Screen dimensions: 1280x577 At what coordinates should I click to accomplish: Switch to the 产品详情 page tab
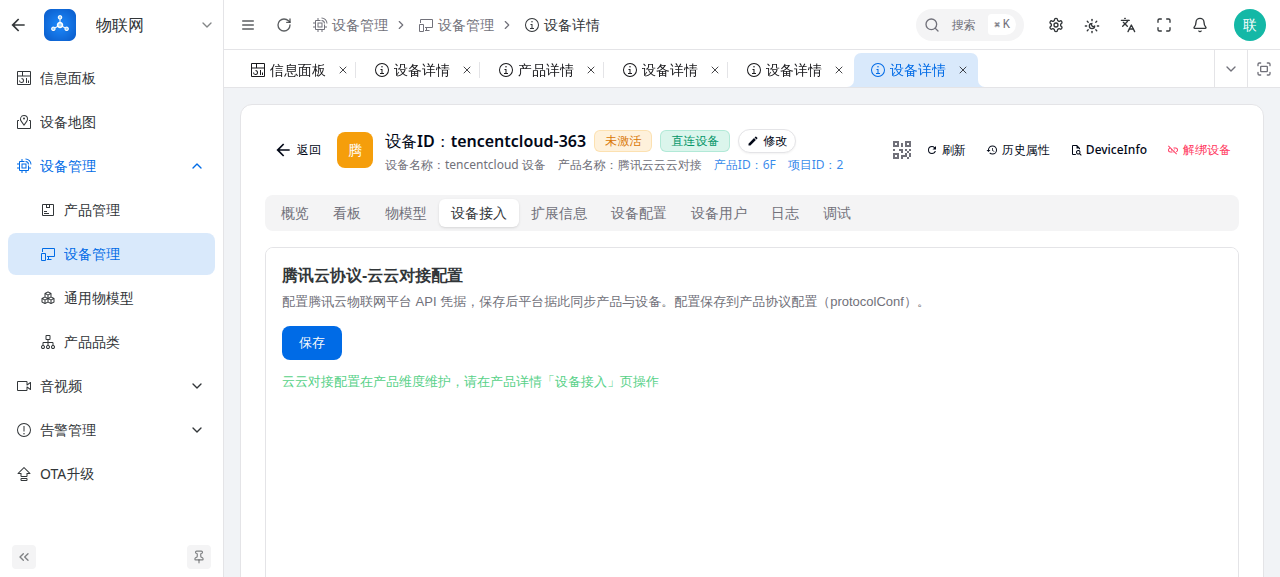536,70
